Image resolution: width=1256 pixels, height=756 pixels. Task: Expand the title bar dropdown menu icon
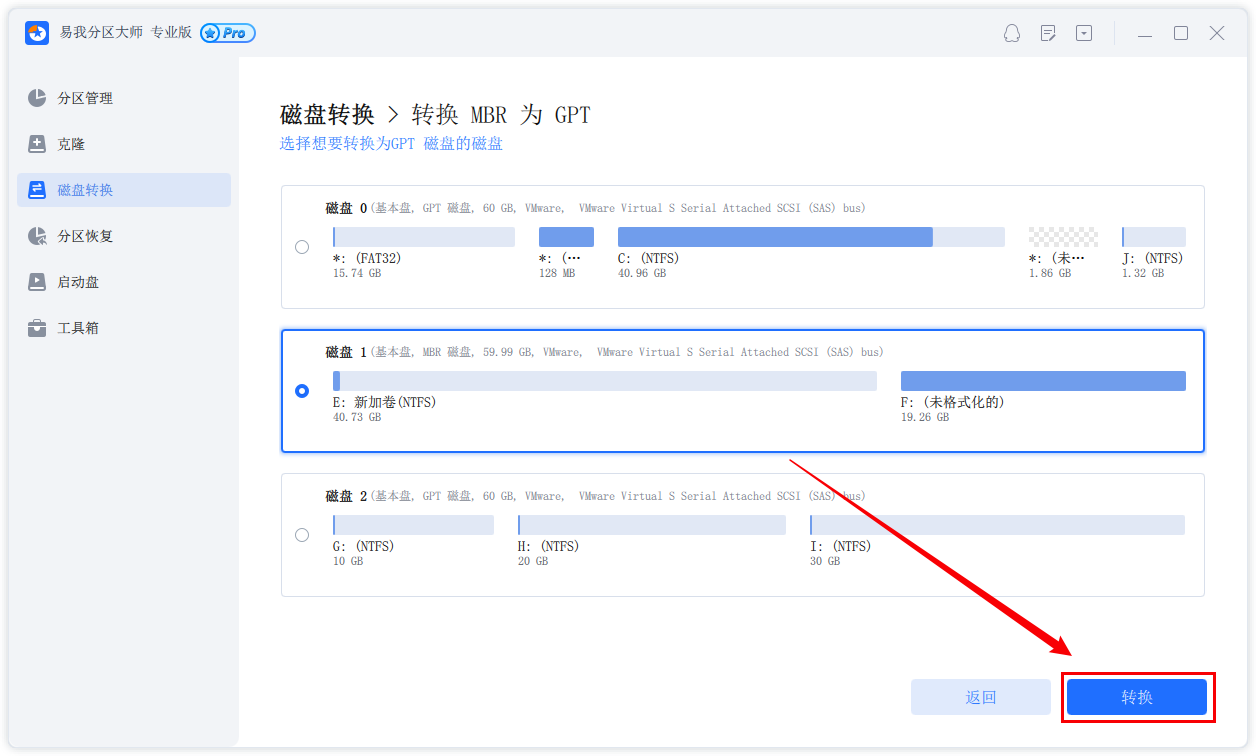pos(1084,33)
